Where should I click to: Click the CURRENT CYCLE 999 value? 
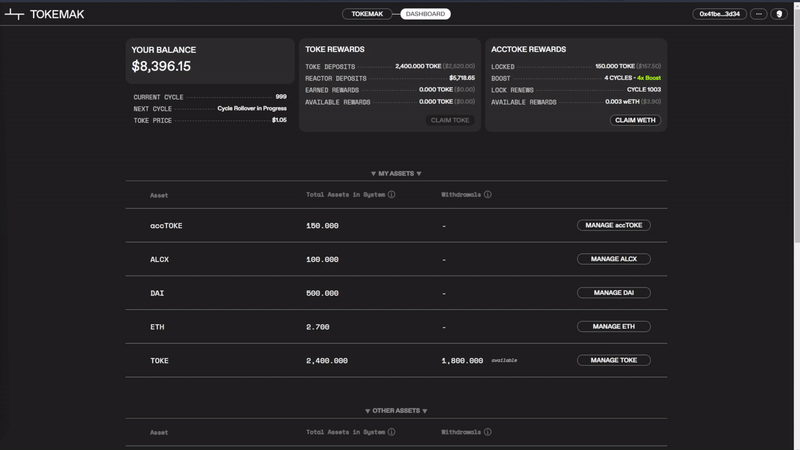[x=281, y=96]
